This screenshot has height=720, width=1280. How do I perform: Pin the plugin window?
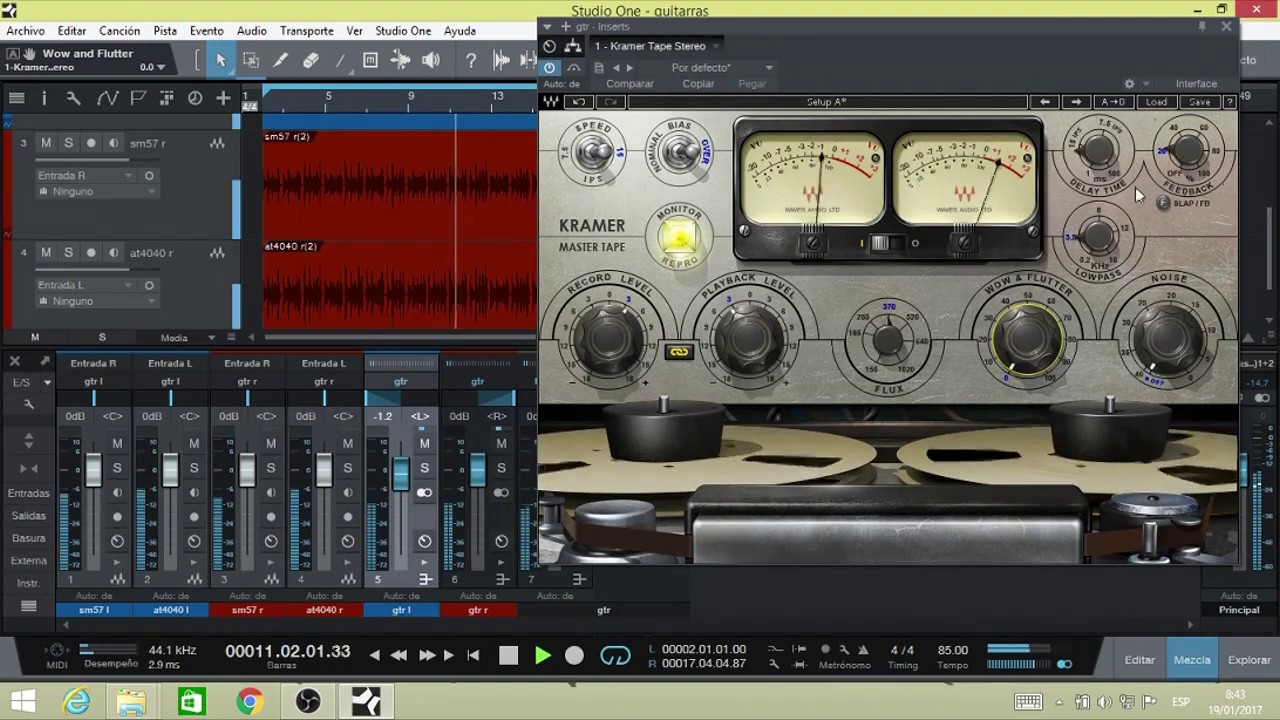click(x=1202, y=27)
